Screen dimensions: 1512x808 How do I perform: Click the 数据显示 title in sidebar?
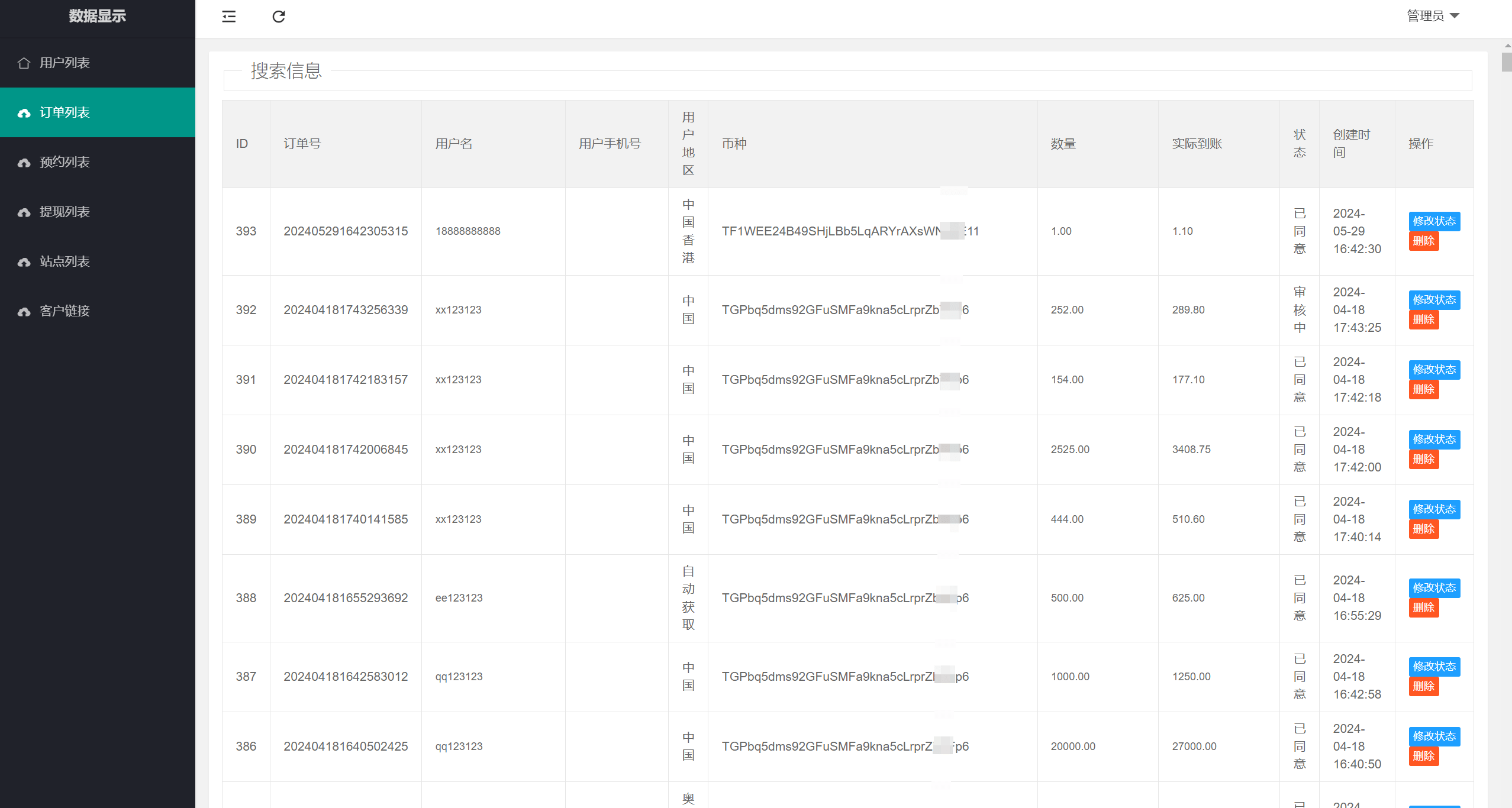click(x=97, y=16)
